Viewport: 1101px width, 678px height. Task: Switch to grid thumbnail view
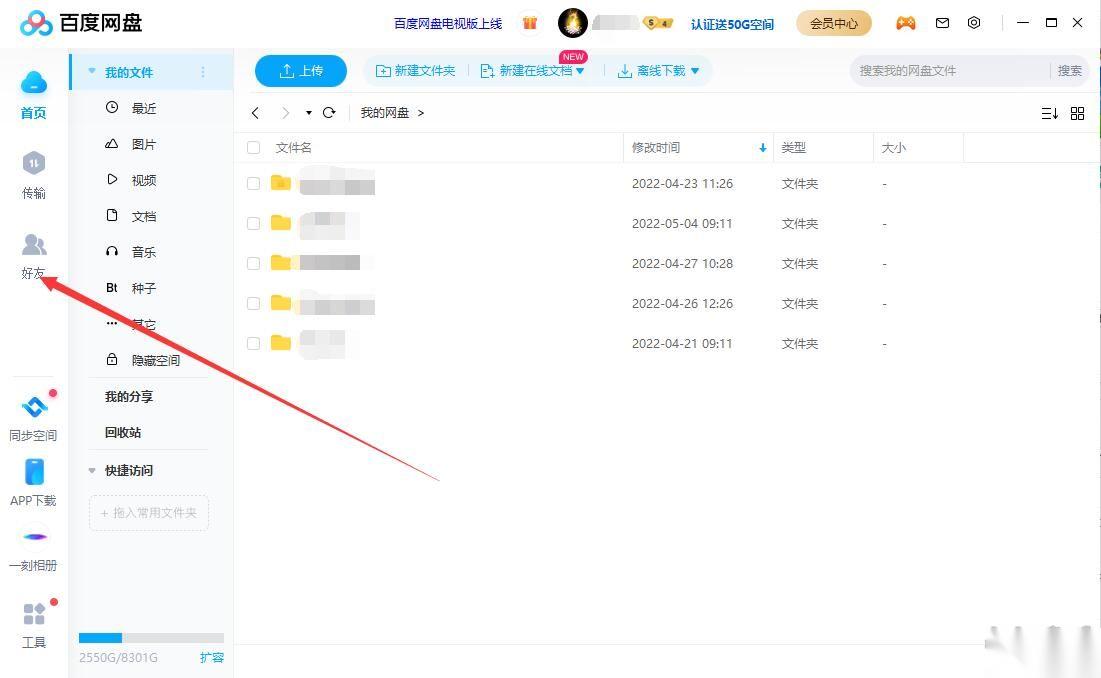pyautogui.click(x=1077, y=113)
